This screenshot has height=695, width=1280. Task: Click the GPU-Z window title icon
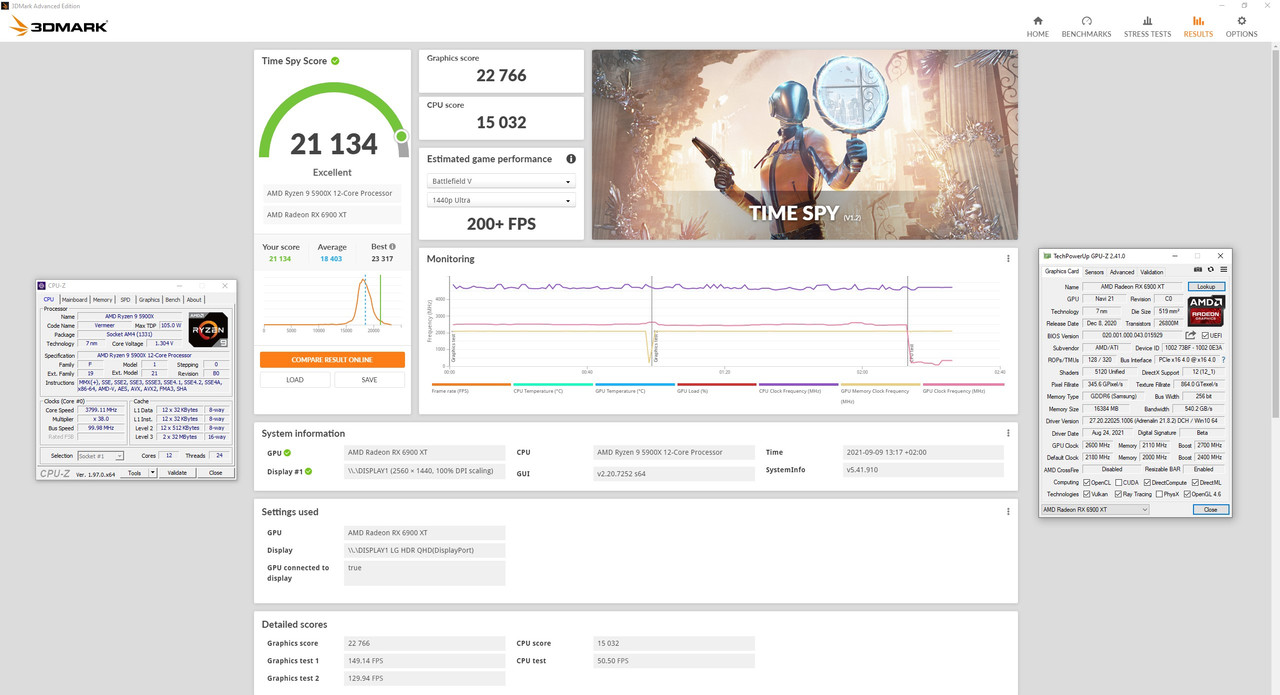[x=1047, y=256]
